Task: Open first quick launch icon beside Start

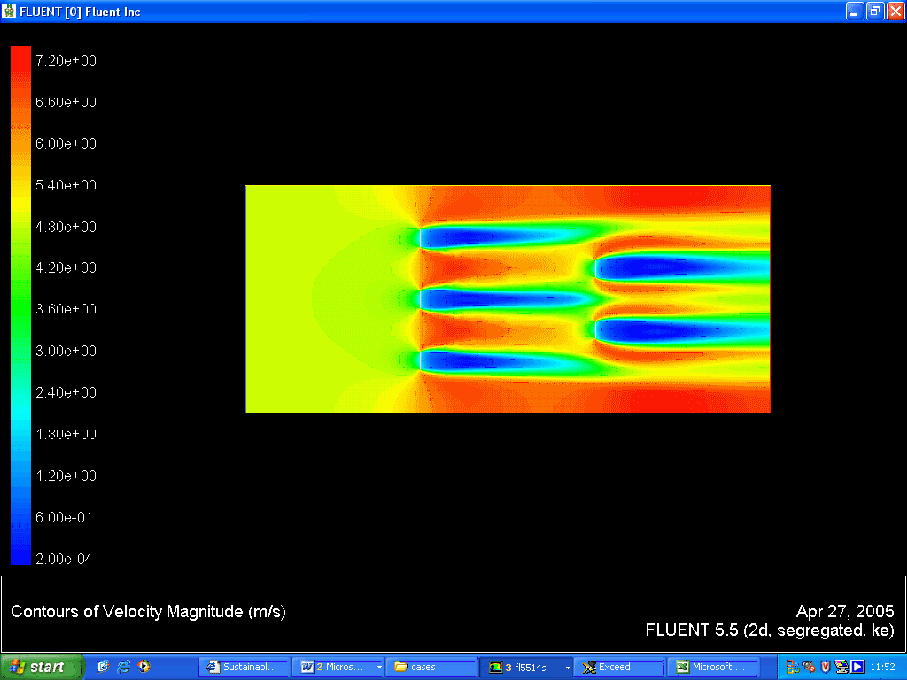Action: click(103, 667)
